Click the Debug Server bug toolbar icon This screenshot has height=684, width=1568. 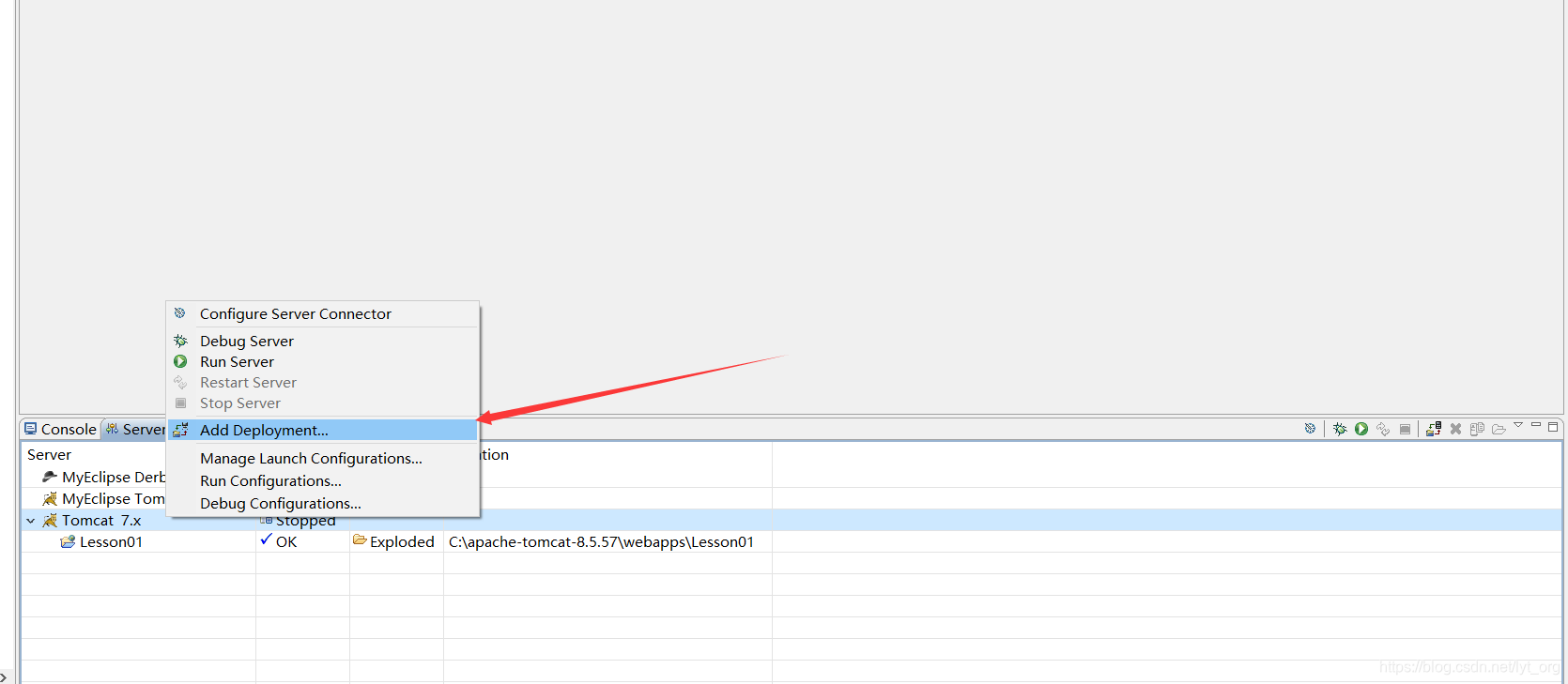(x=1340, y=429)
